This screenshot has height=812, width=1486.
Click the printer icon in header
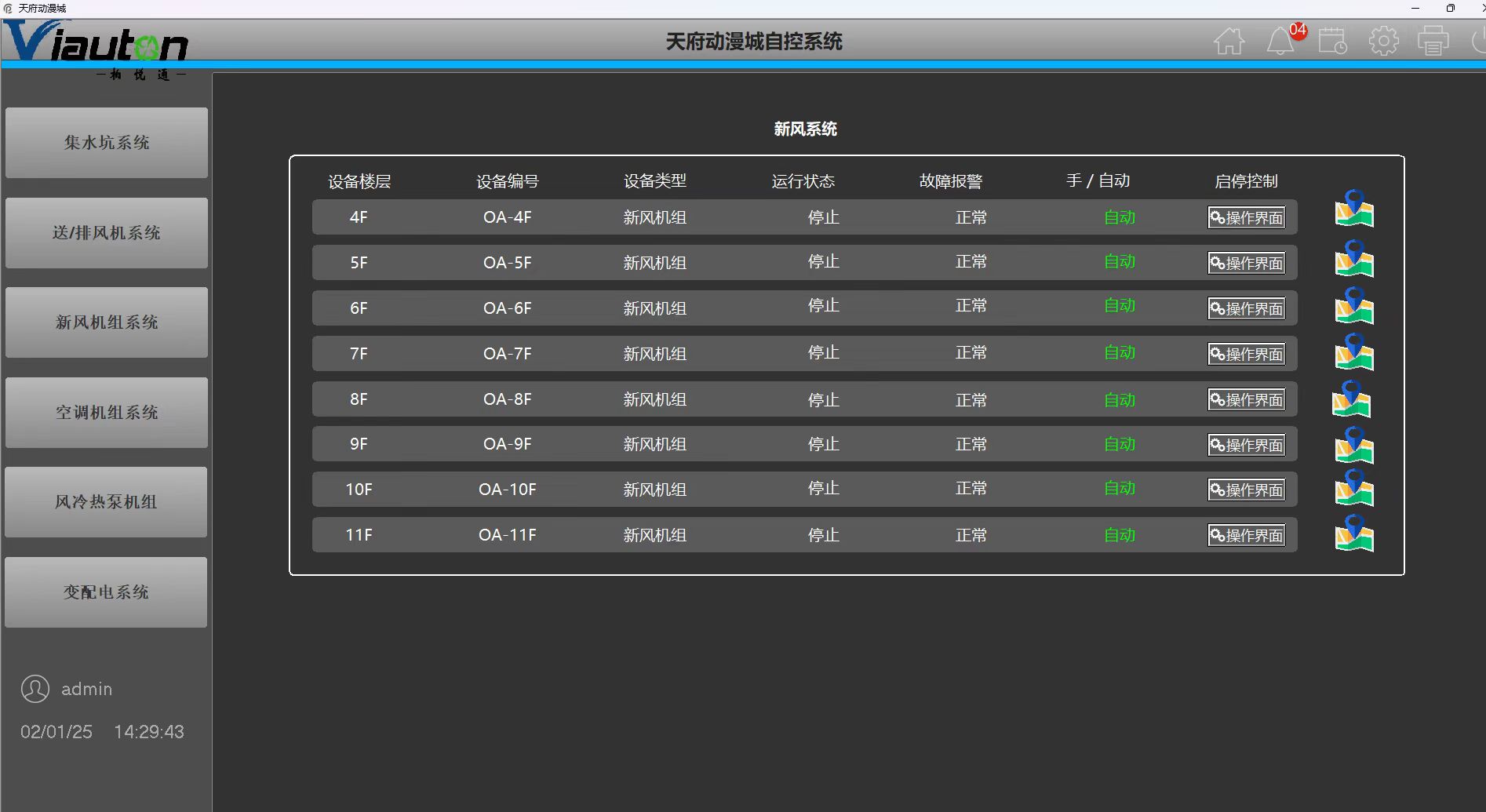click(1433, 41)
